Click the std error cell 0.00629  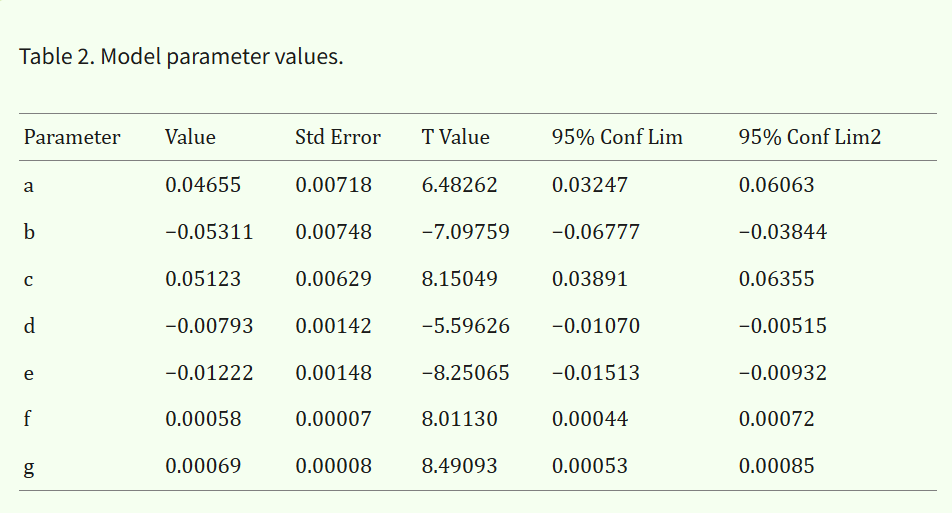tap(334, 279)
